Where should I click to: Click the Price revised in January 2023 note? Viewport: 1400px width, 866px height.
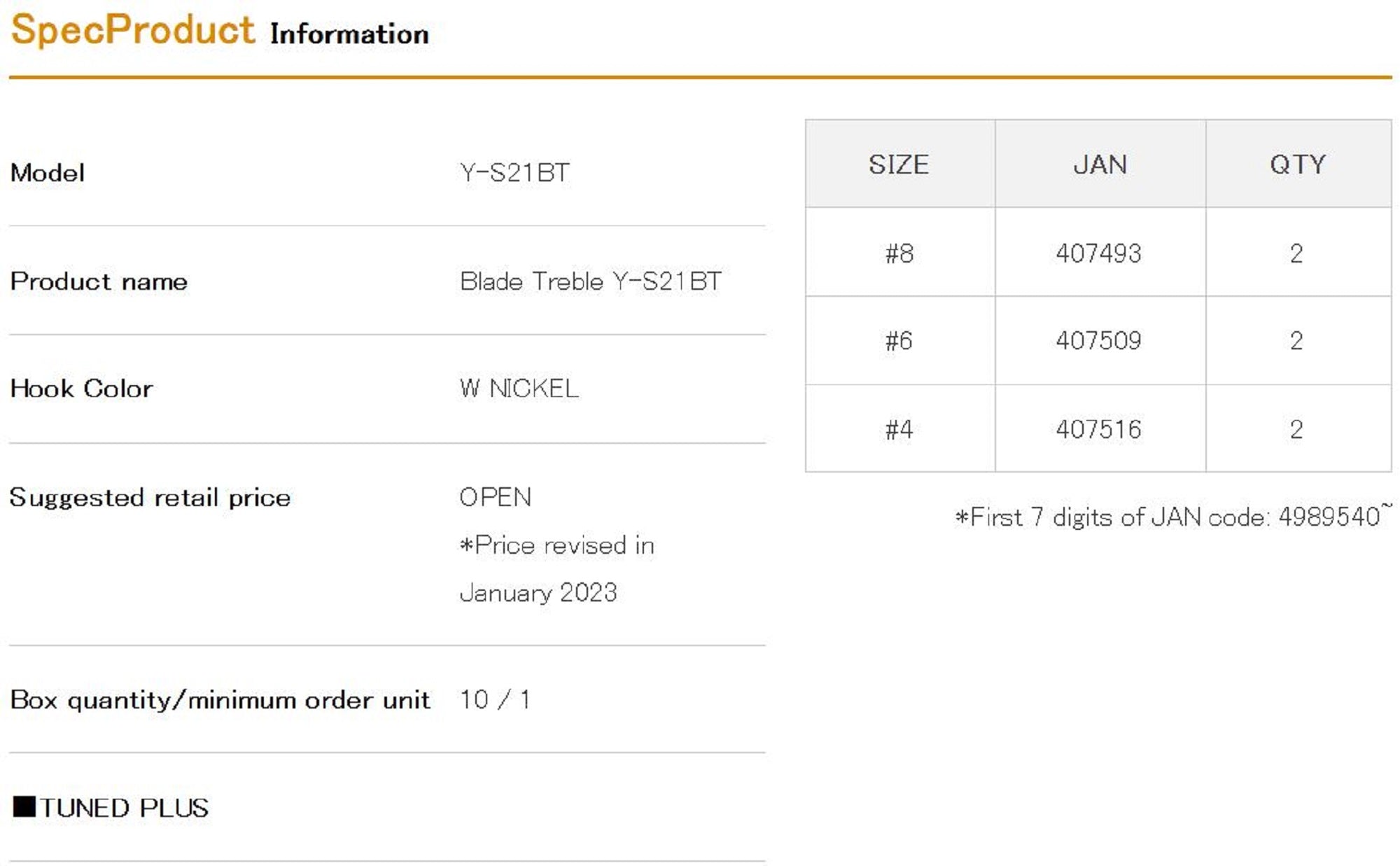(556, 569)
